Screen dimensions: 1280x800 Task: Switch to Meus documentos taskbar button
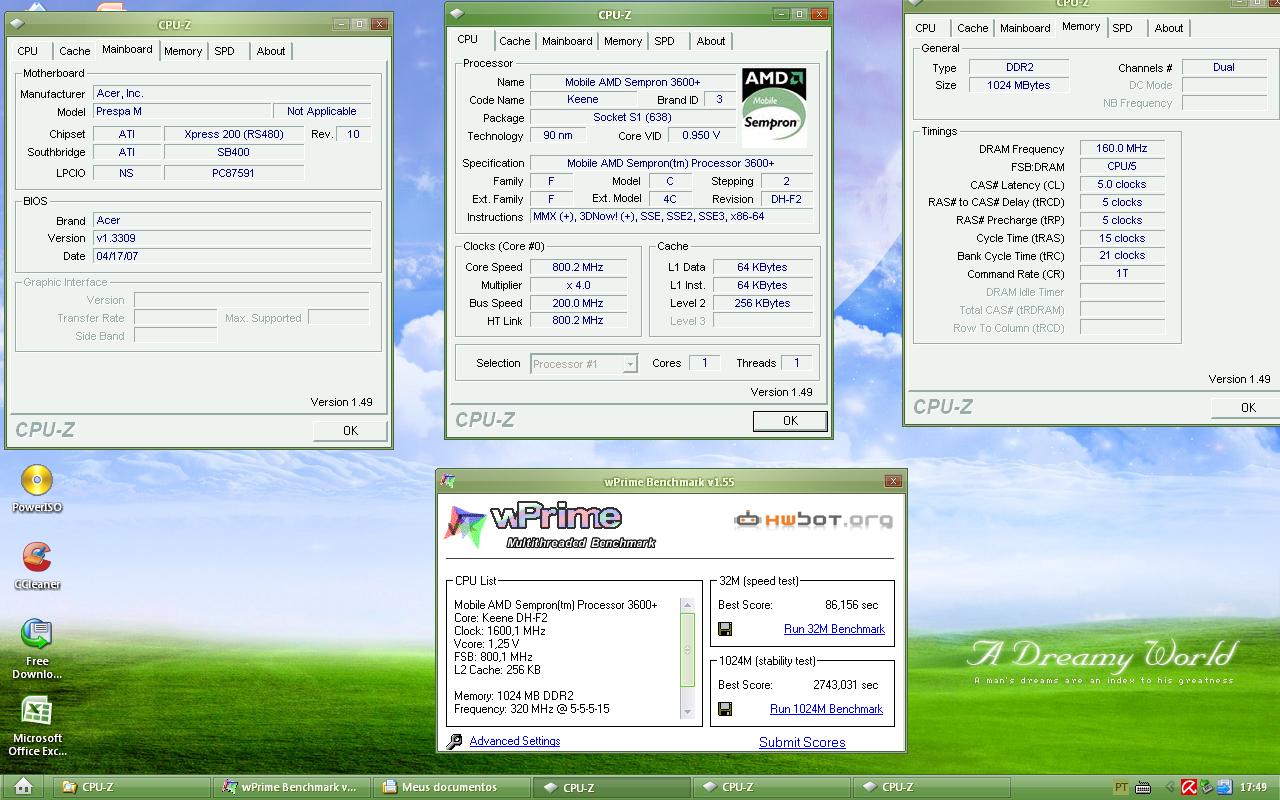click(452, 787)
